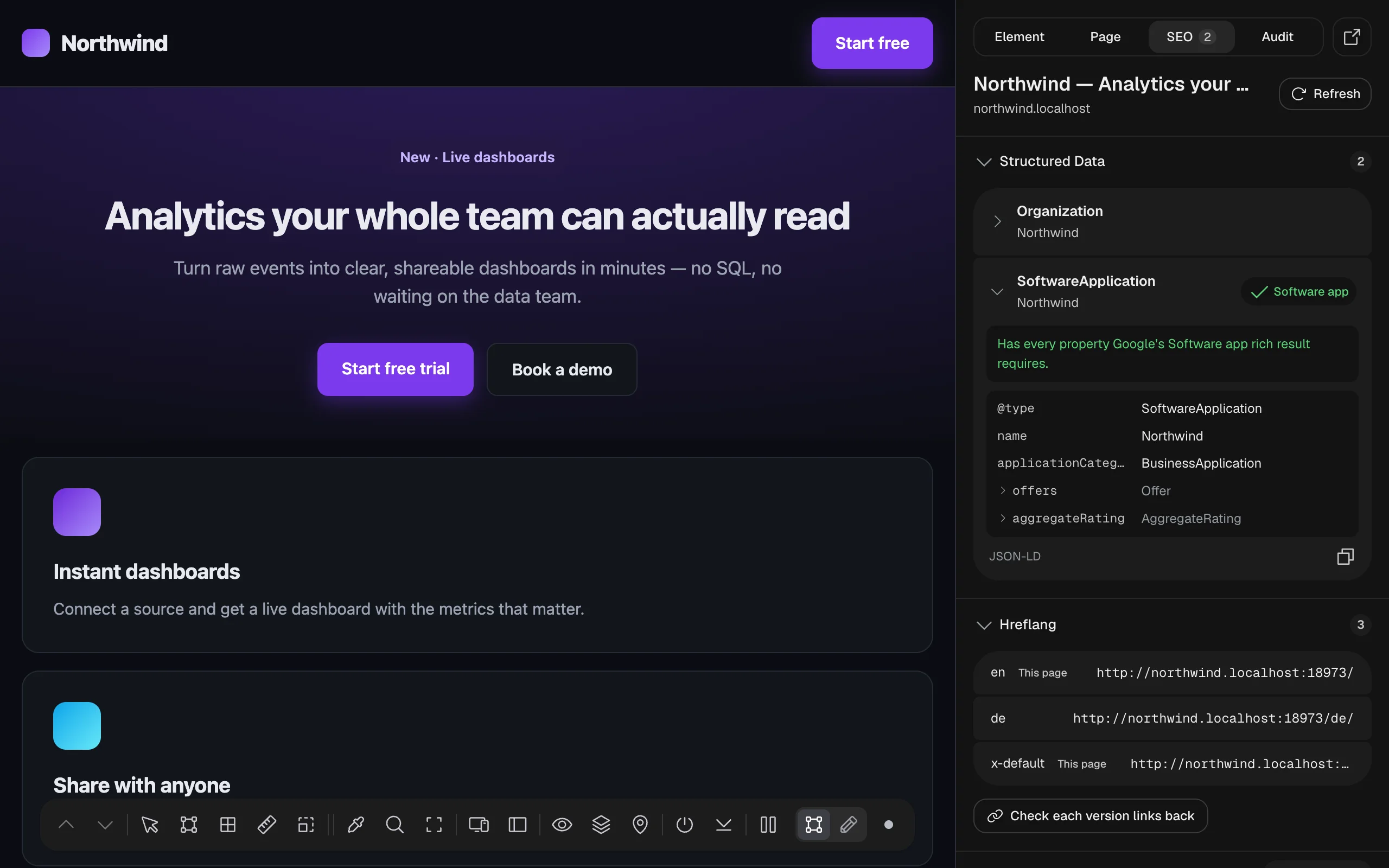Click the pause columns icon
This screenshot has height=868, width=1389.
pyautogui.click(x=768, y=825)
